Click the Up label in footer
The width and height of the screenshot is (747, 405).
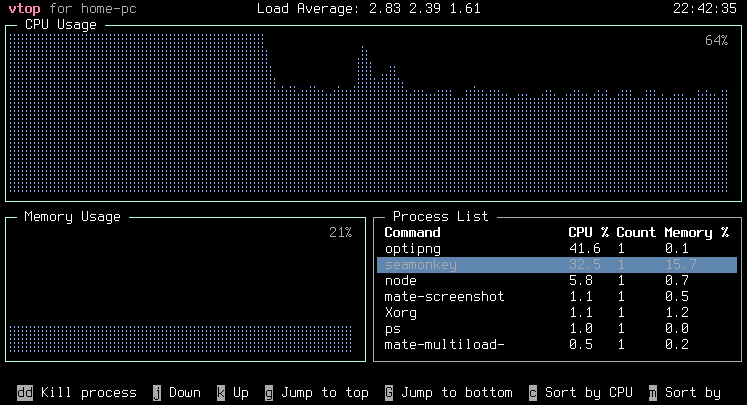click(x=241, y=393)
